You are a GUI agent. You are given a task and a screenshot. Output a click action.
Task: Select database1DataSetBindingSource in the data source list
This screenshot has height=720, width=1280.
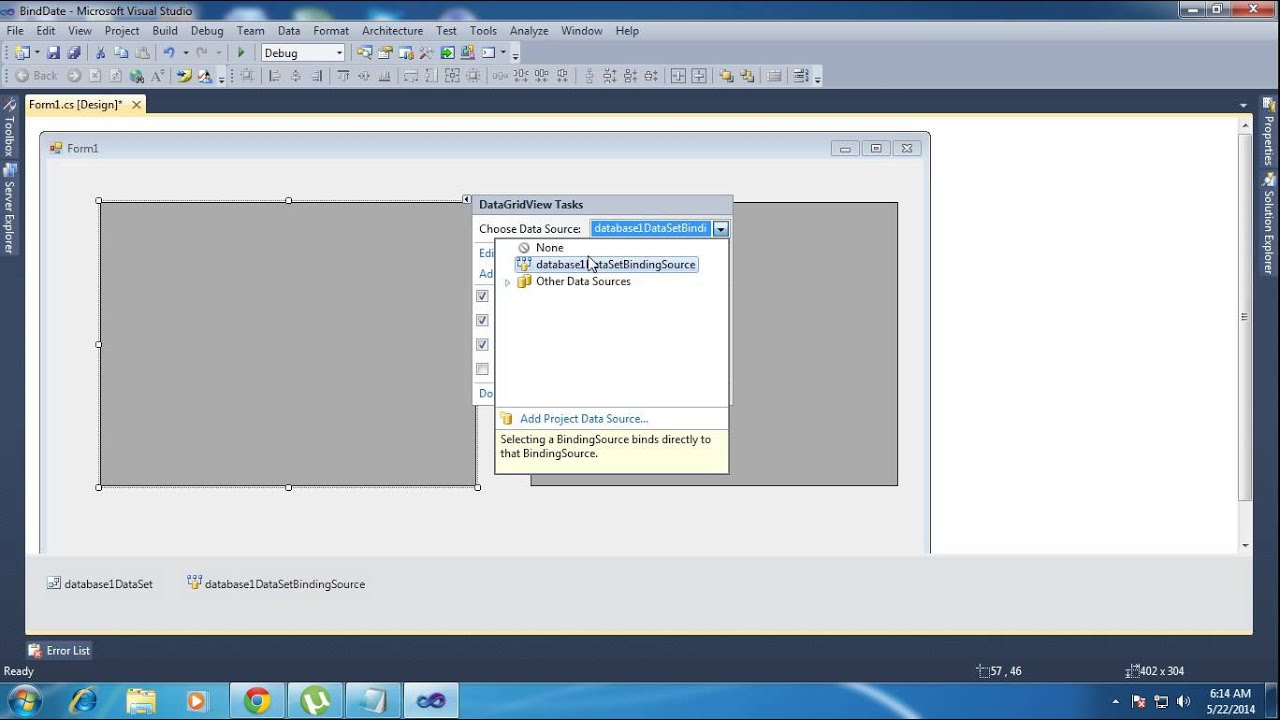click(x=606, y=265)
